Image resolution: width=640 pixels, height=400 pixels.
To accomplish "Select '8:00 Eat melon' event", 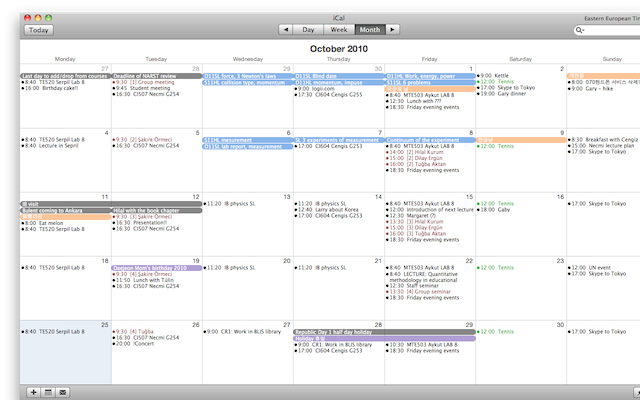I will (x=42, y=223).
